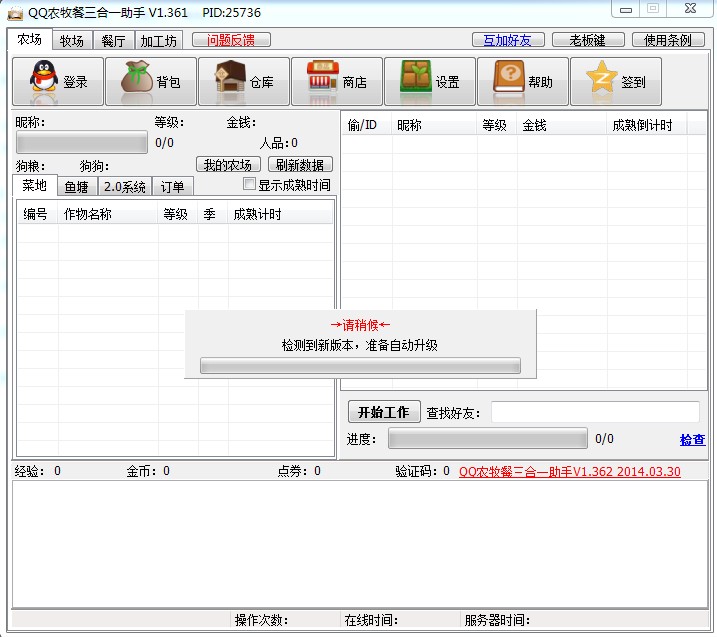Select the 订单 sub-tab

click(172, 187)
